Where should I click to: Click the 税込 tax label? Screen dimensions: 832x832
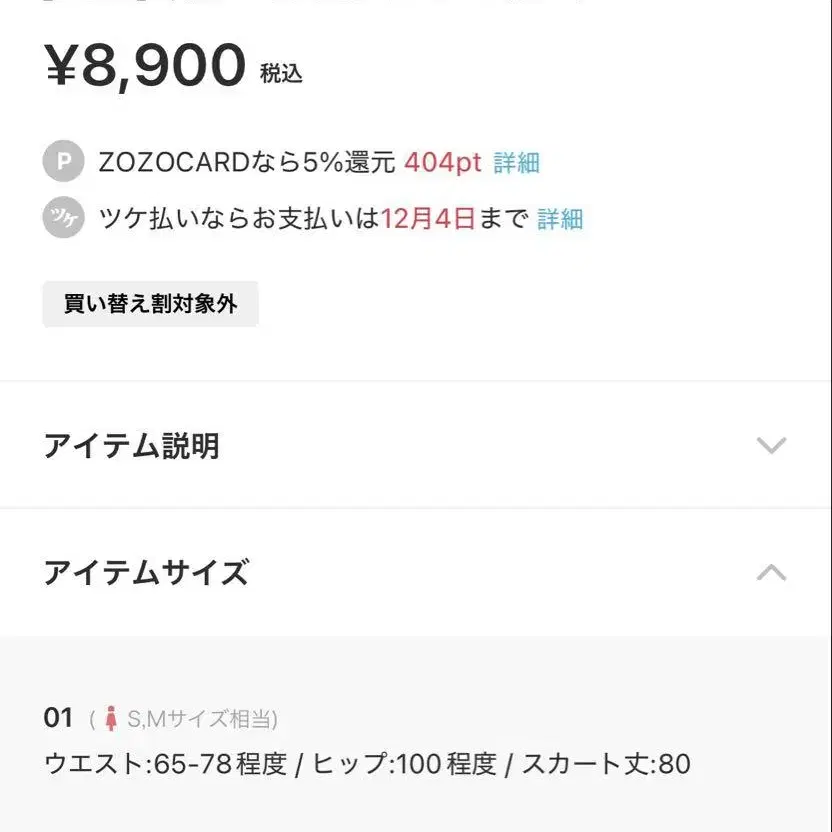pos(281,73)
